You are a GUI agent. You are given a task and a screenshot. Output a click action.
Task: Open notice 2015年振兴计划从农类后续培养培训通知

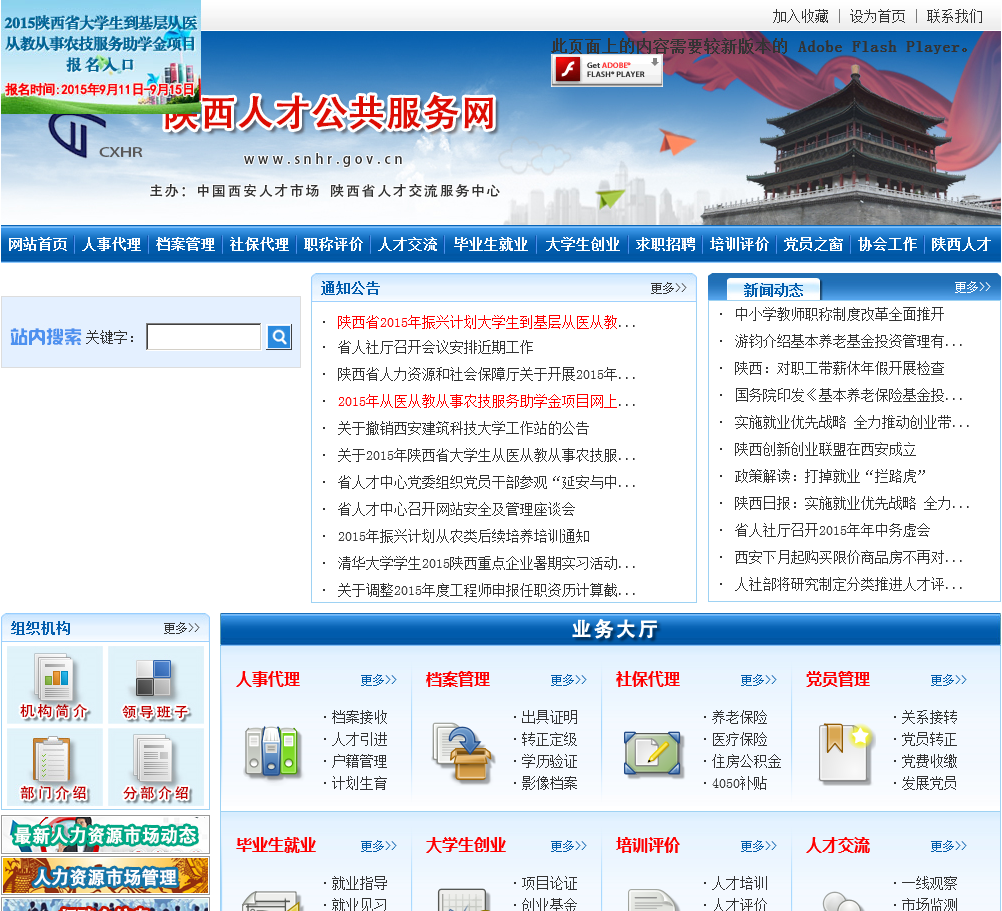coord(463,537)
